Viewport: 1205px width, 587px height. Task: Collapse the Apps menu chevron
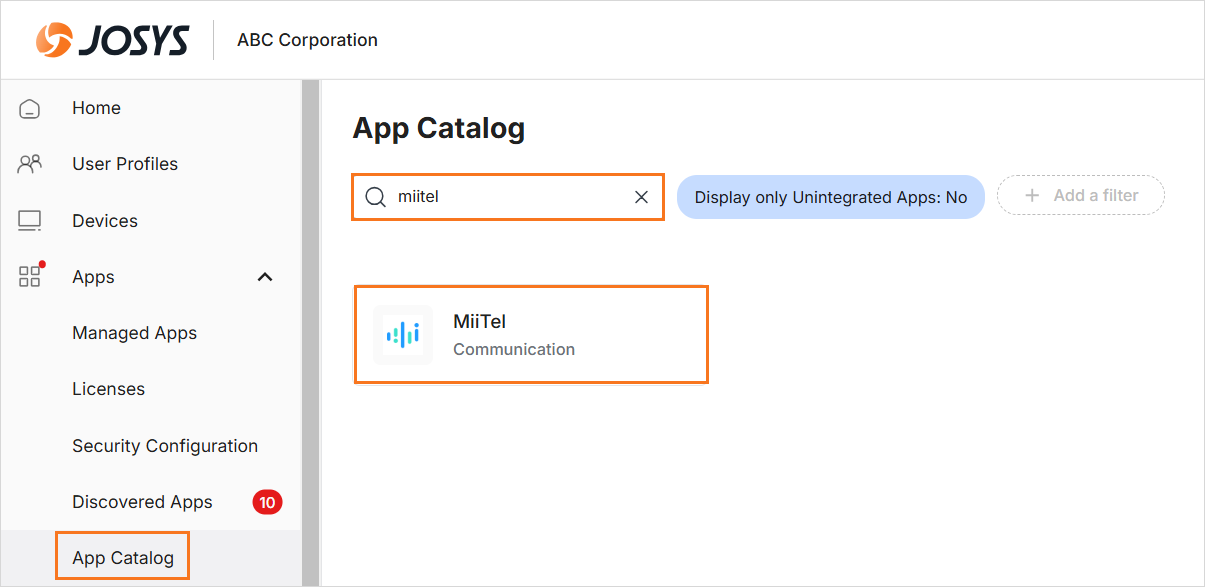point(265,277)
